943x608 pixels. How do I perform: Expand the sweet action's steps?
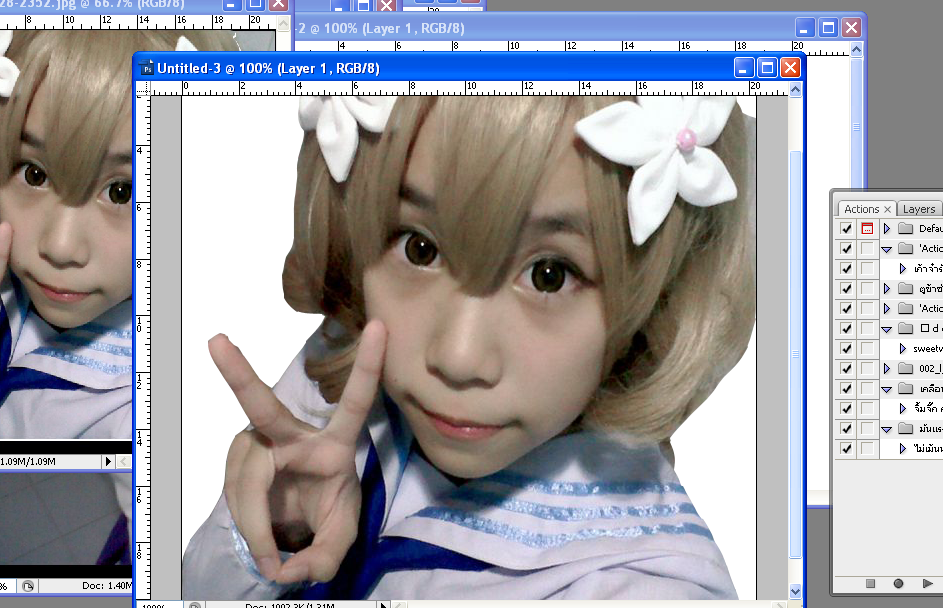click(x=902, y=348)
